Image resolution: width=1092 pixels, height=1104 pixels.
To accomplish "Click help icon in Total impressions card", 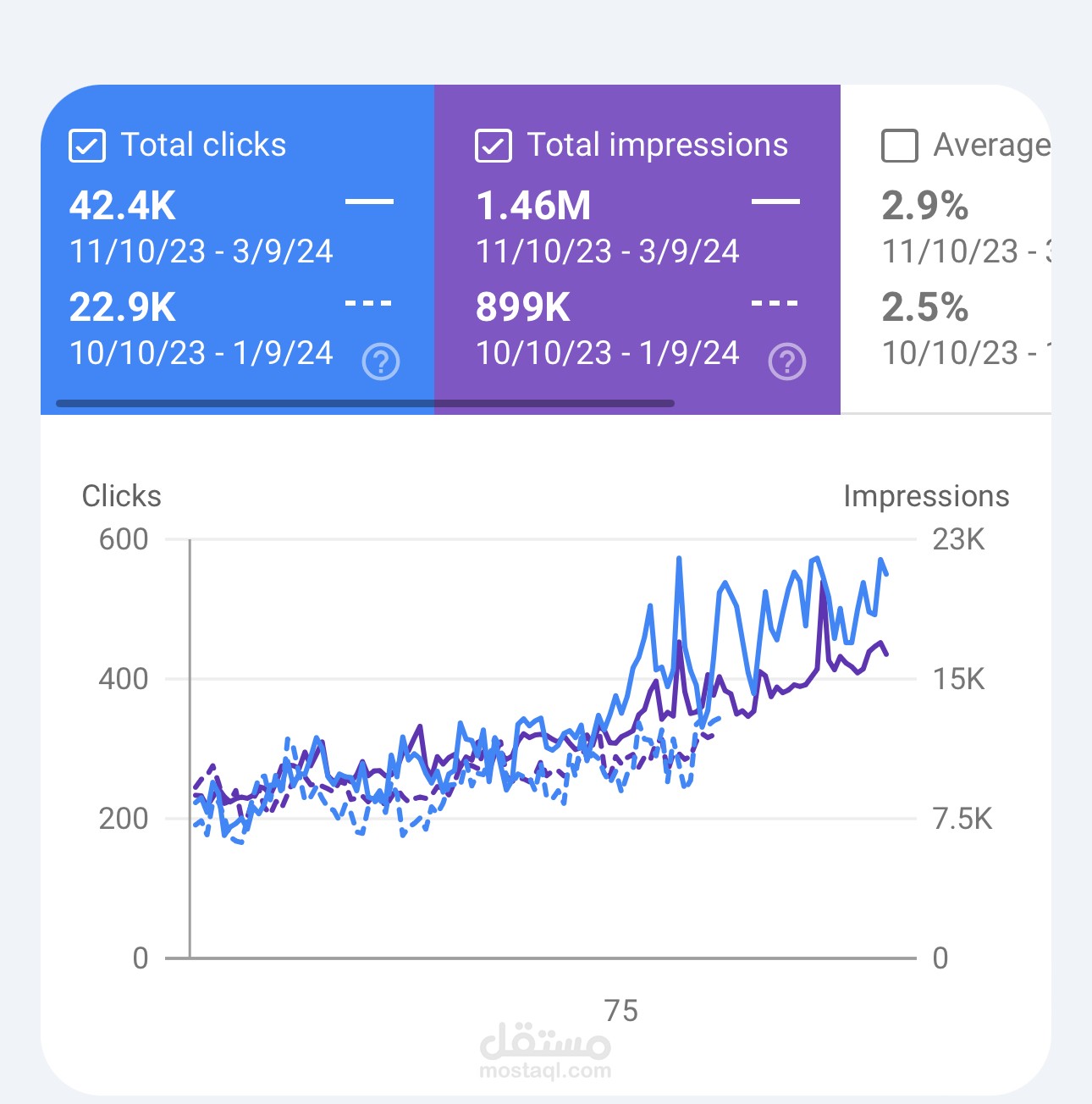I will tap(787, 362).
